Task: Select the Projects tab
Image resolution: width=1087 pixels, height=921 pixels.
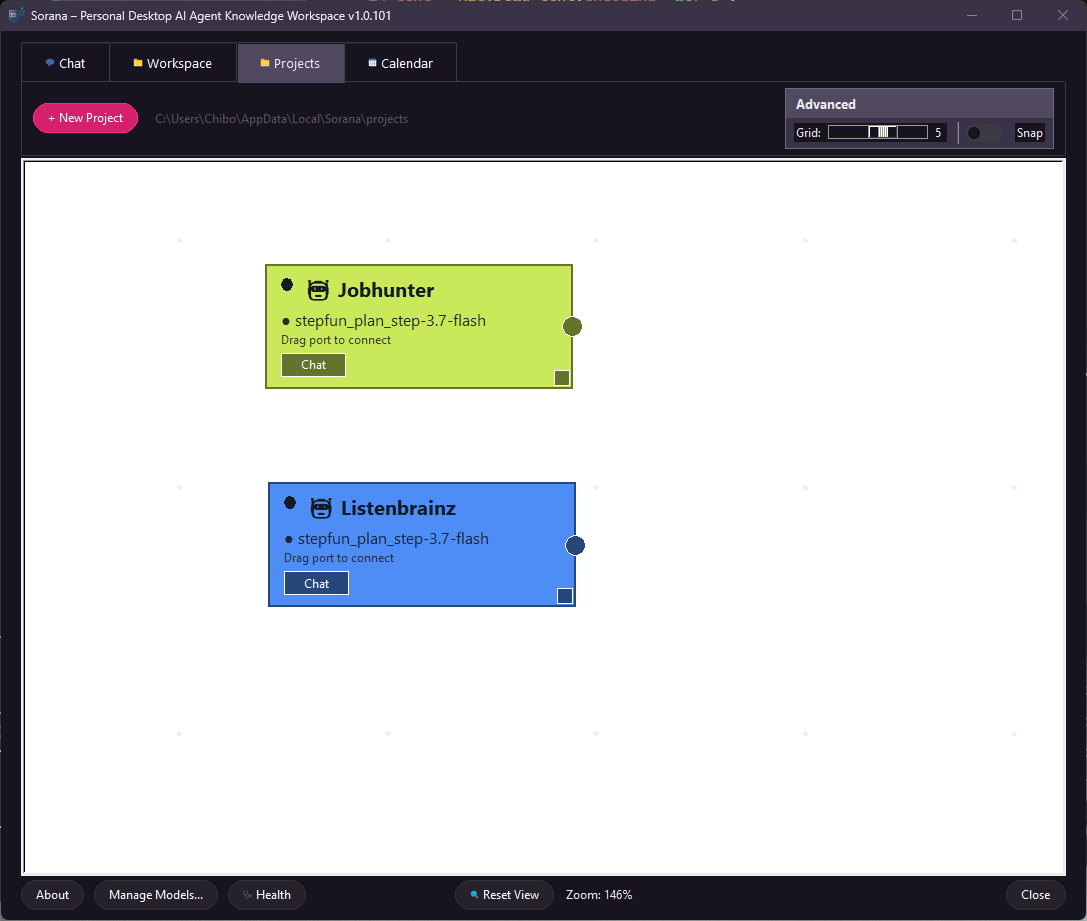Action: point(290,63)
